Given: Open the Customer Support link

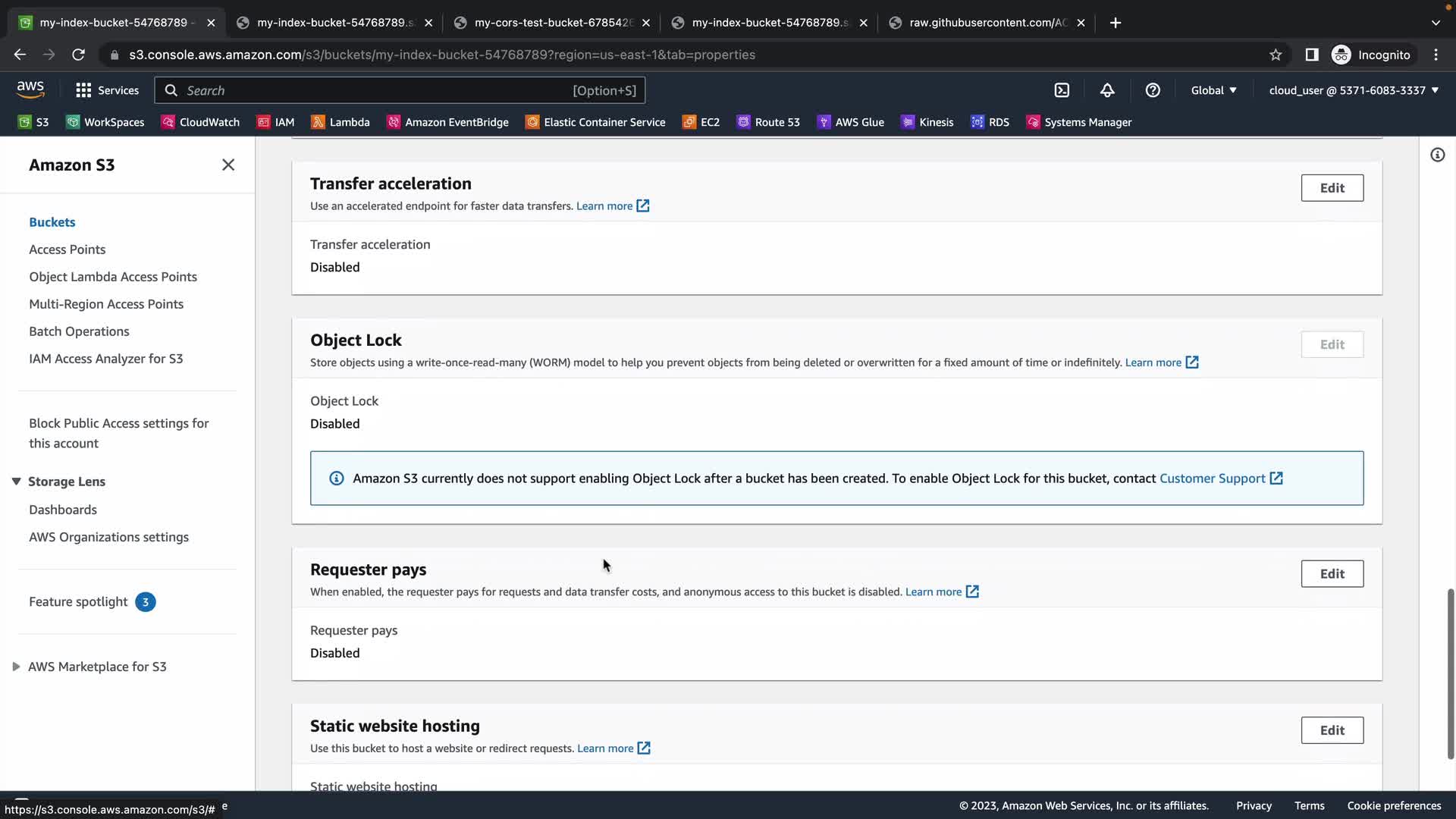Looking at the screenshot, I should click(x=1212, y=479).
